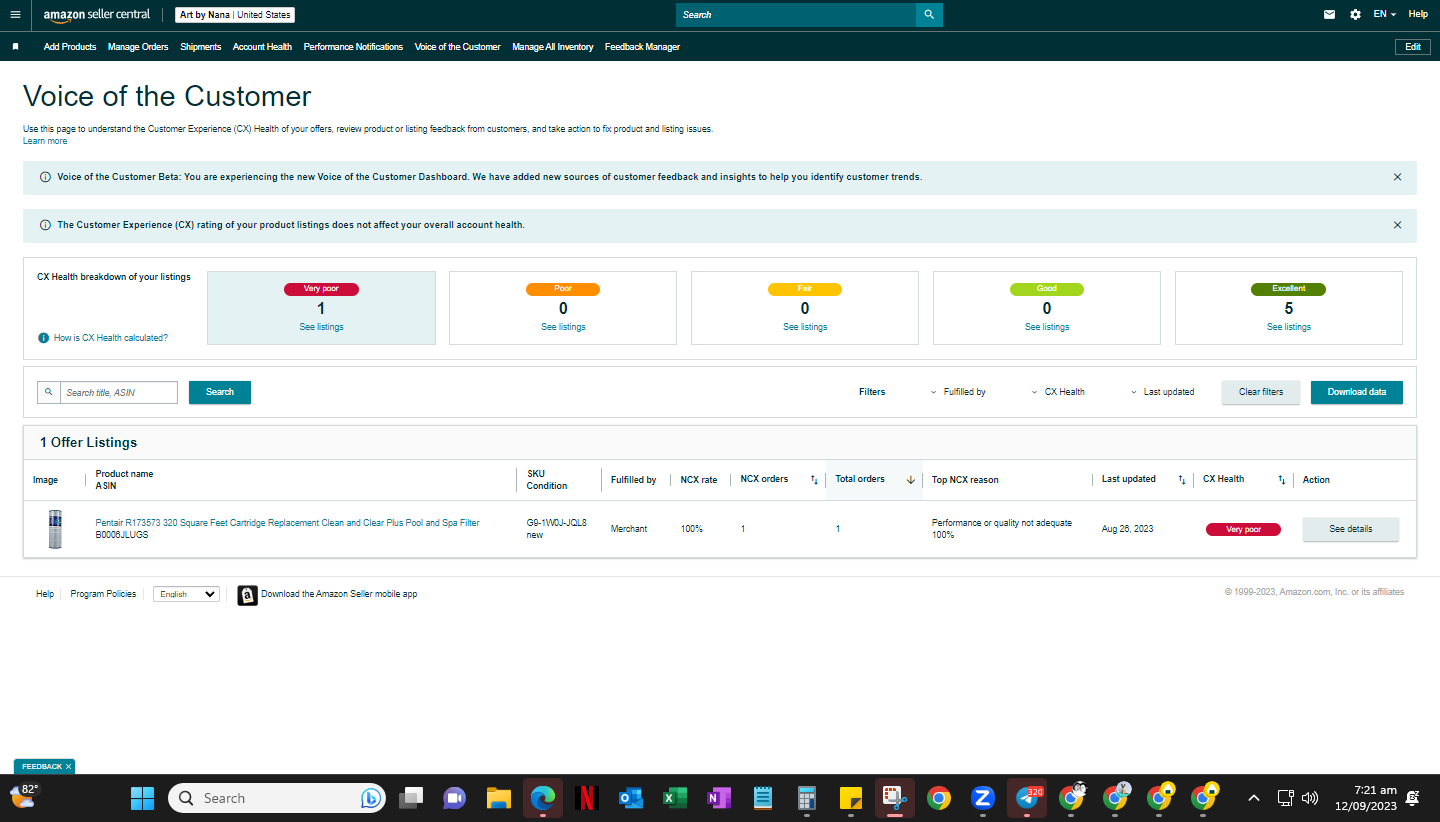Click the Download data button
1440x822 pixels.
[x=1357, y=392]
